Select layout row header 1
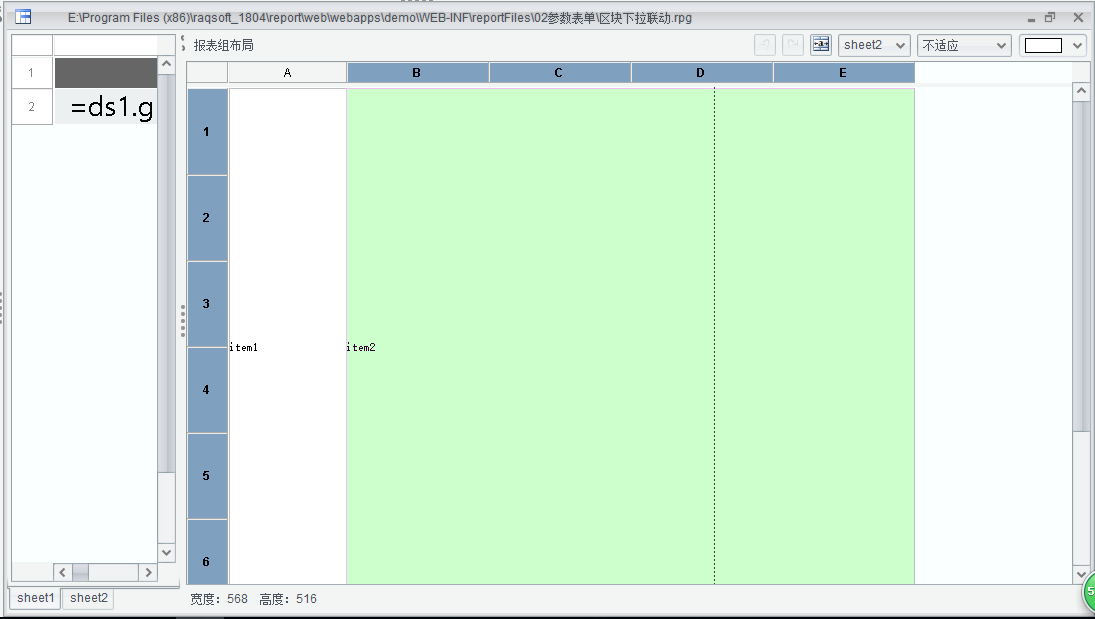The width and height of the screenshot is (1095, 619). pyautogui.click(x=207, y=131)
